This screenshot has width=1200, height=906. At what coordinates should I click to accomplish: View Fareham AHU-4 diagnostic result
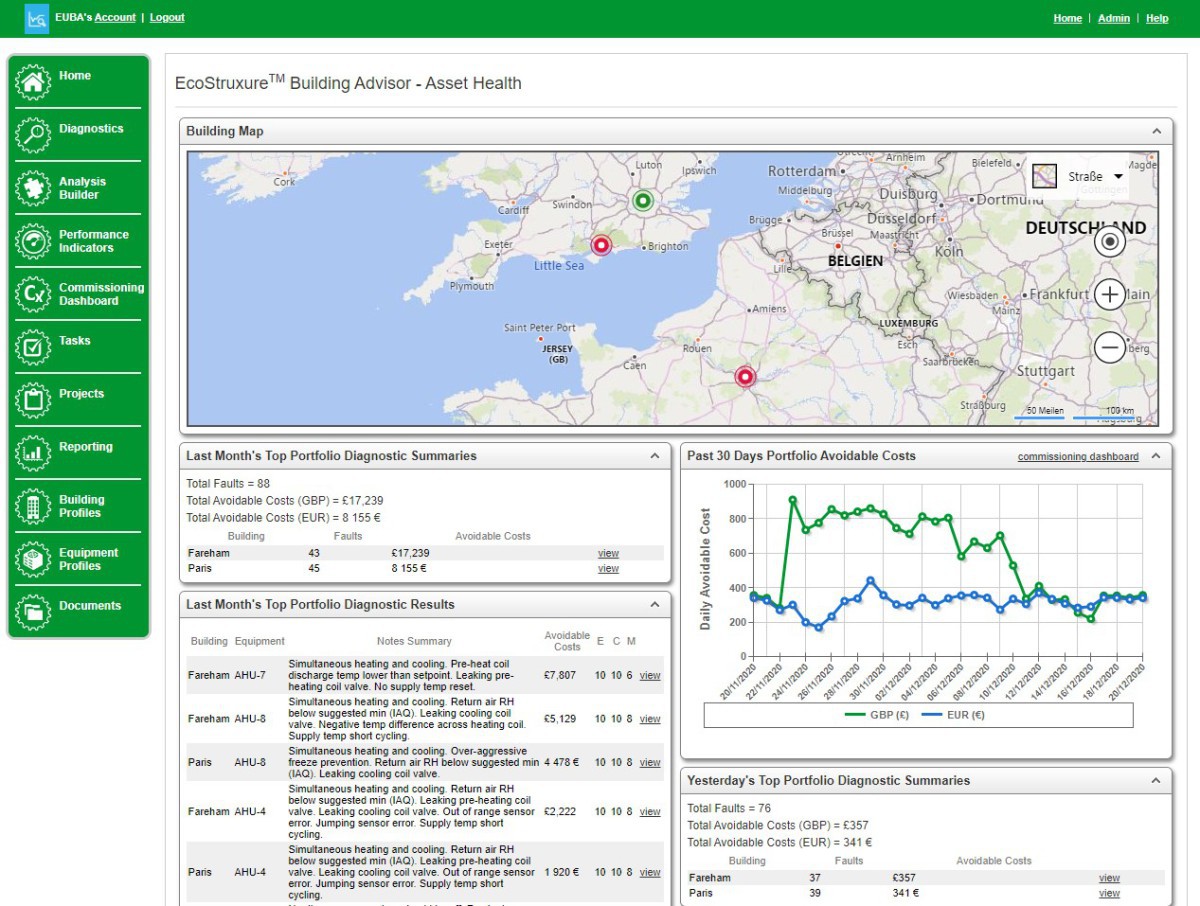click(650, 812)
